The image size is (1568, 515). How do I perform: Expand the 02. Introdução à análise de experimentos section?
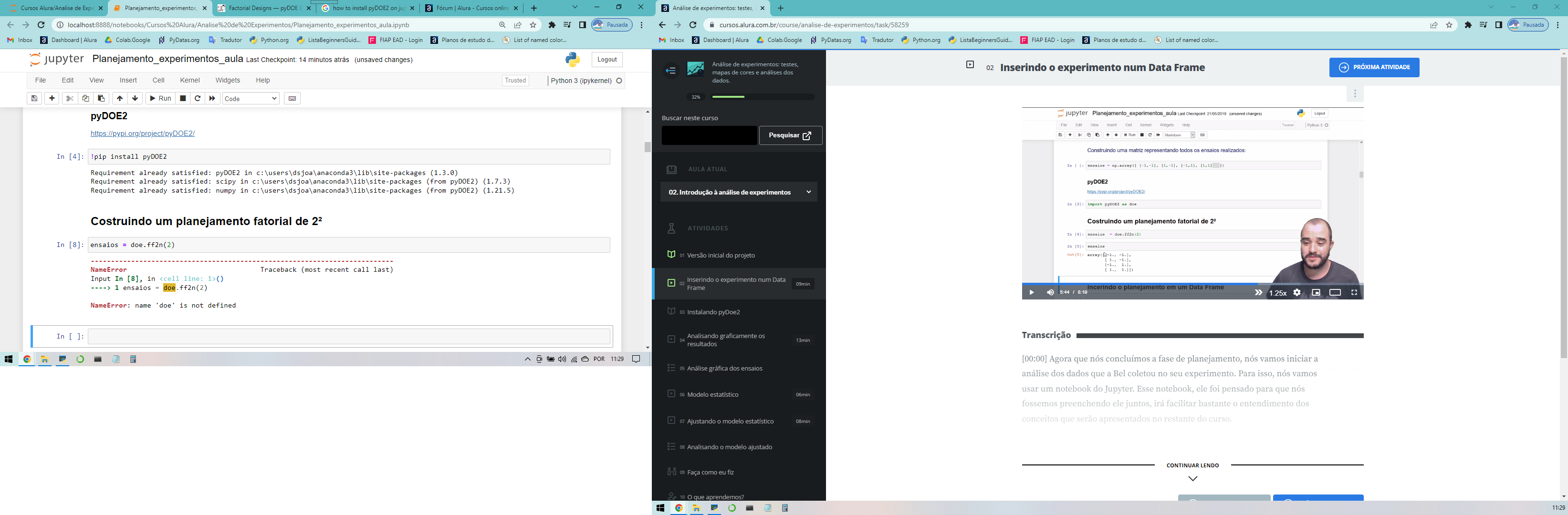[x=738, y=192]
